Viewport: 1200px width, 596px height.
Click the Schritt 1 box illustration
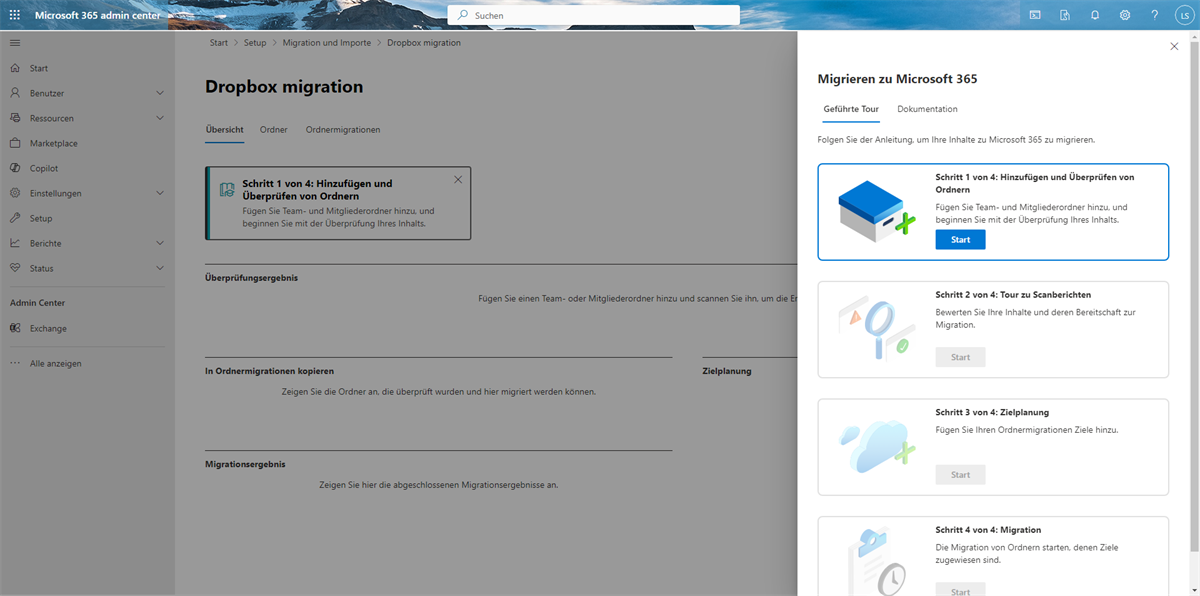click(877, 212)
